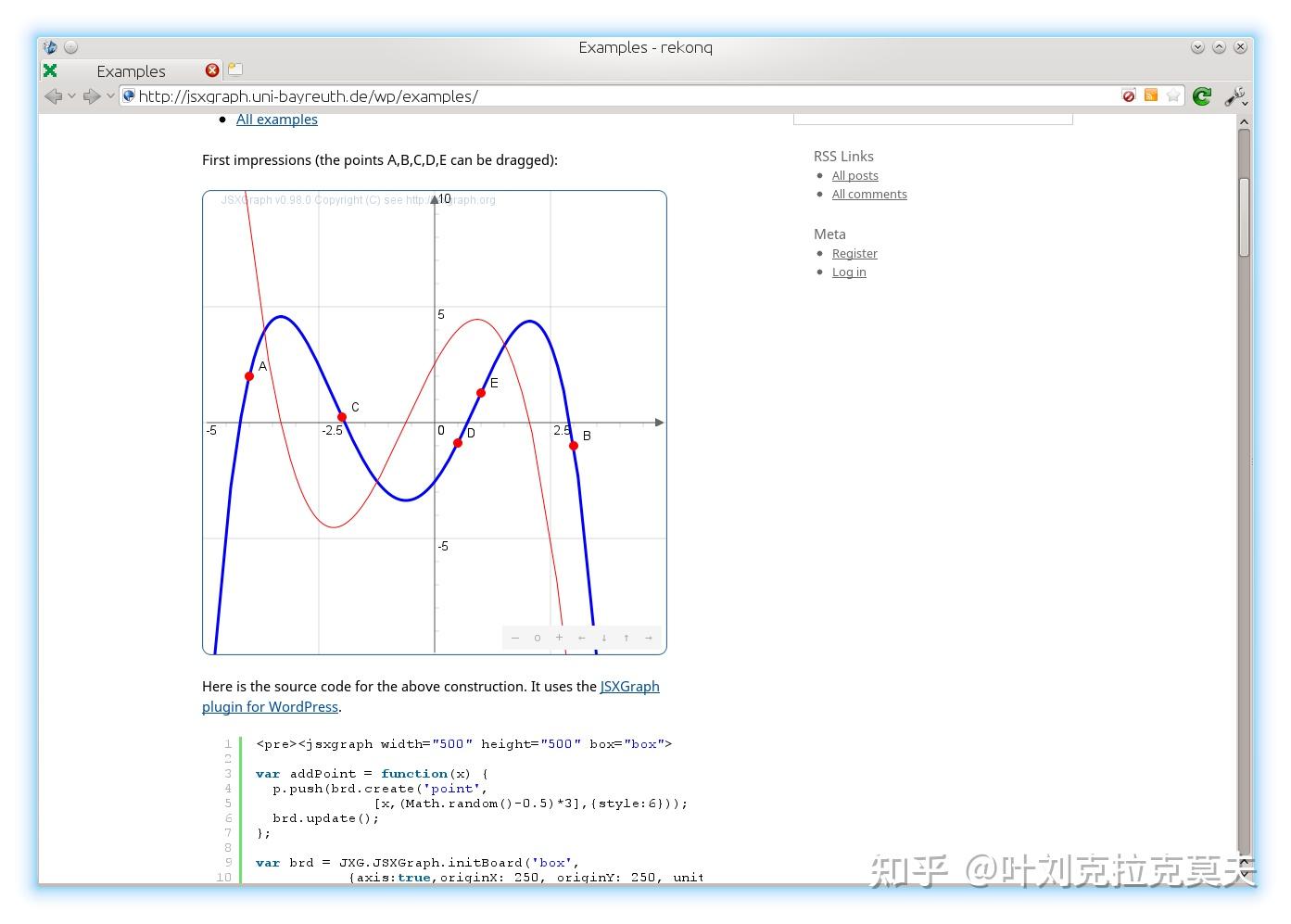Open the 'All examples' link
The image size is (1291, 924).
276,119
